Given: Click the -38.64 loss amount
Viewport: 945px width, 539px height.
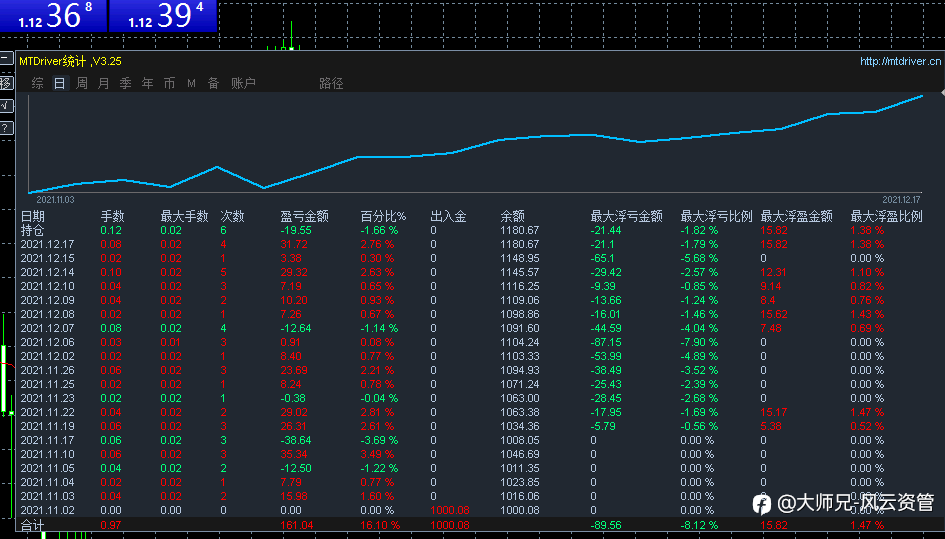Looking at the screenshot, I should 296,440.
